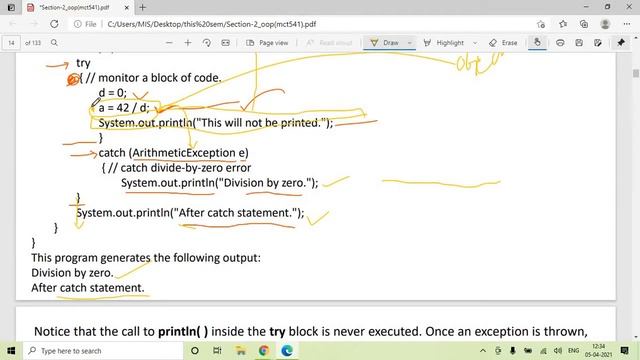This screenshot has width=640, height=360.
Task: Click the Save as icon
Action: (598, 42)
